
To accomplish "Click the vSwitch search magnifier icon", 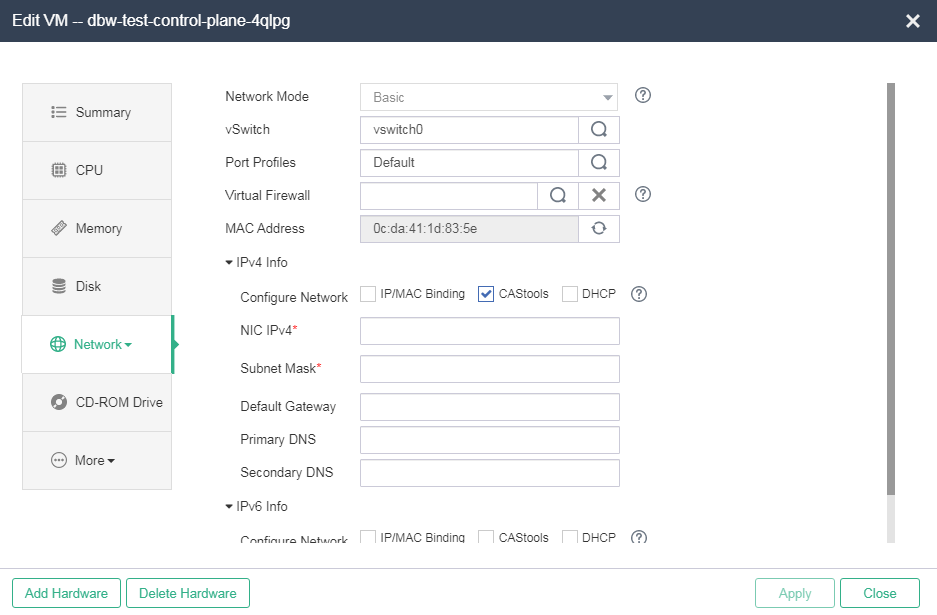I will coord(599,130).
